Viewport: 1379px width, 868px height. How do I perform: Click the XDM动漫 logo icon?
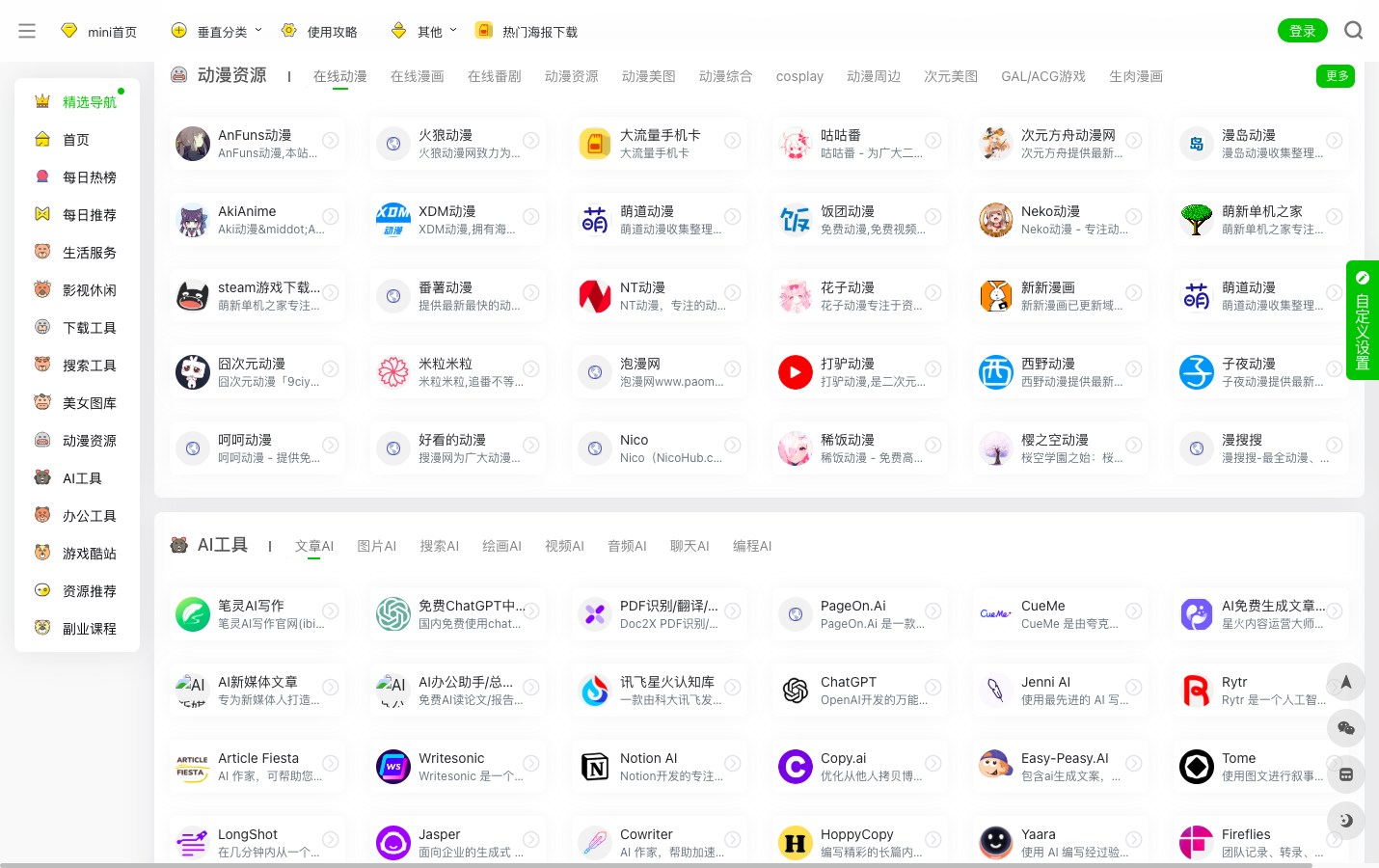(x=393, y=220)
